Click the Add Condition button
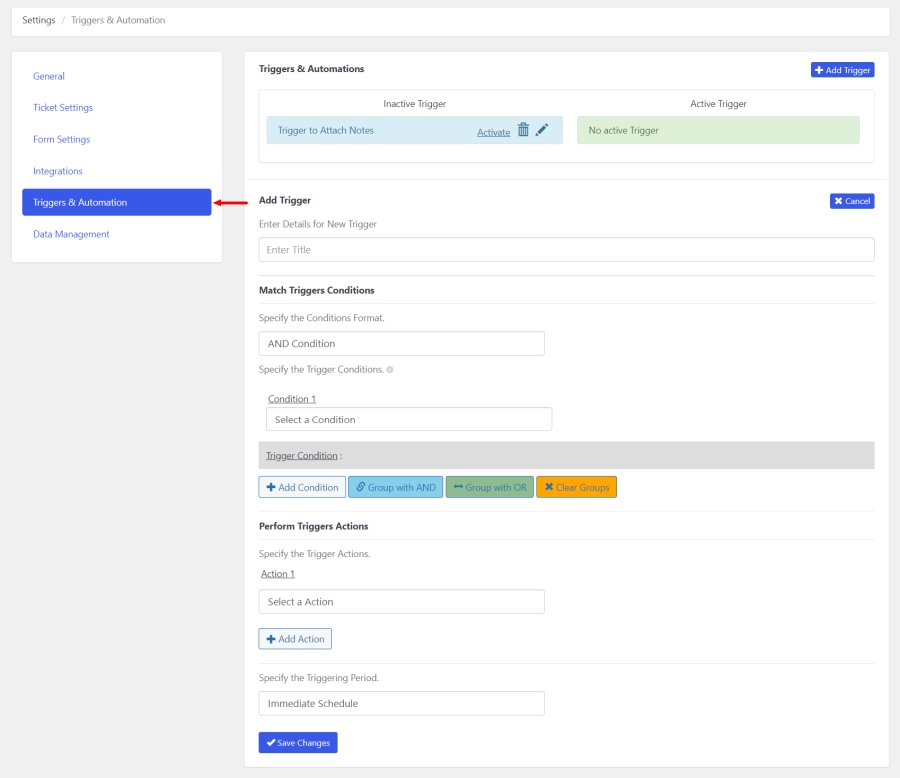Image resolution: width=900 pixels, height=778 pixels. click(302, 487)
